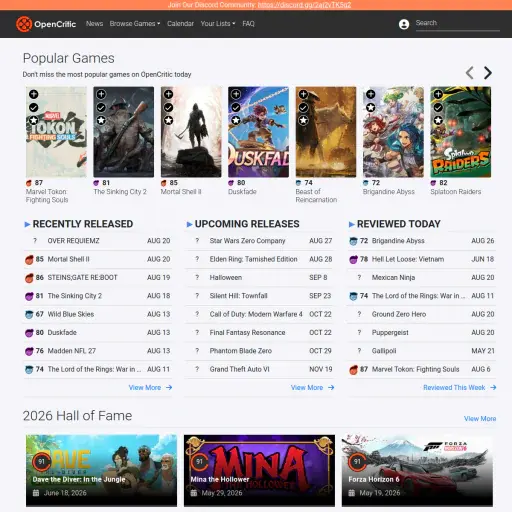Open Grand Theft Auto VI upcoming entry
The height and width of the screenshot is (512, 512).
[x=260, y=369]
